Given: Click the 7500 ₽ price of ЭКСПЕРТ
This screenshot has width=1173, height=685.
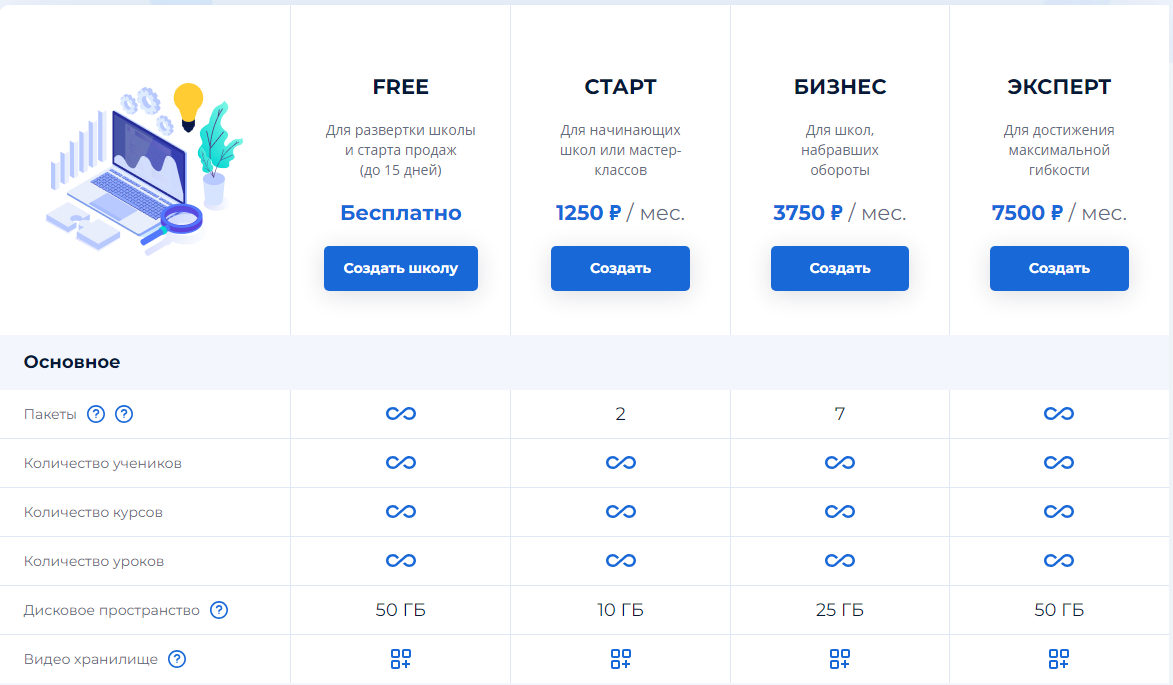Looking at the screenshot, I should pyautogui.click(x=1027, y=213).
